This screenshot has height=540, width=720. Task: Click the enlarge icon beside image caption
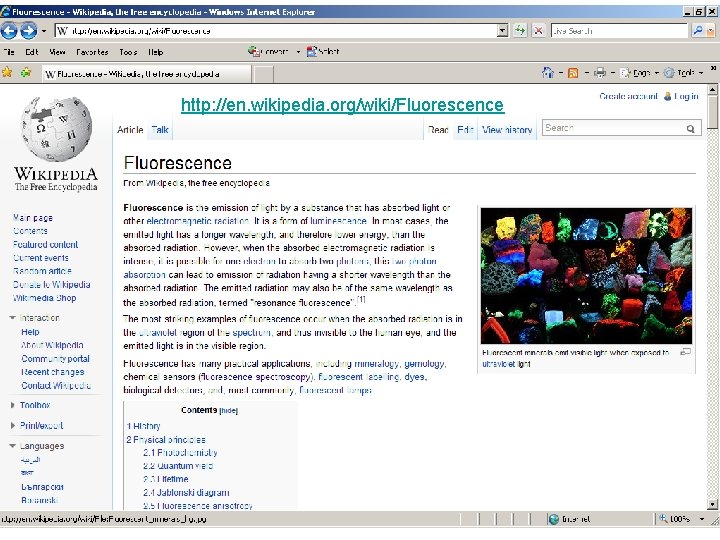point(686,352)
